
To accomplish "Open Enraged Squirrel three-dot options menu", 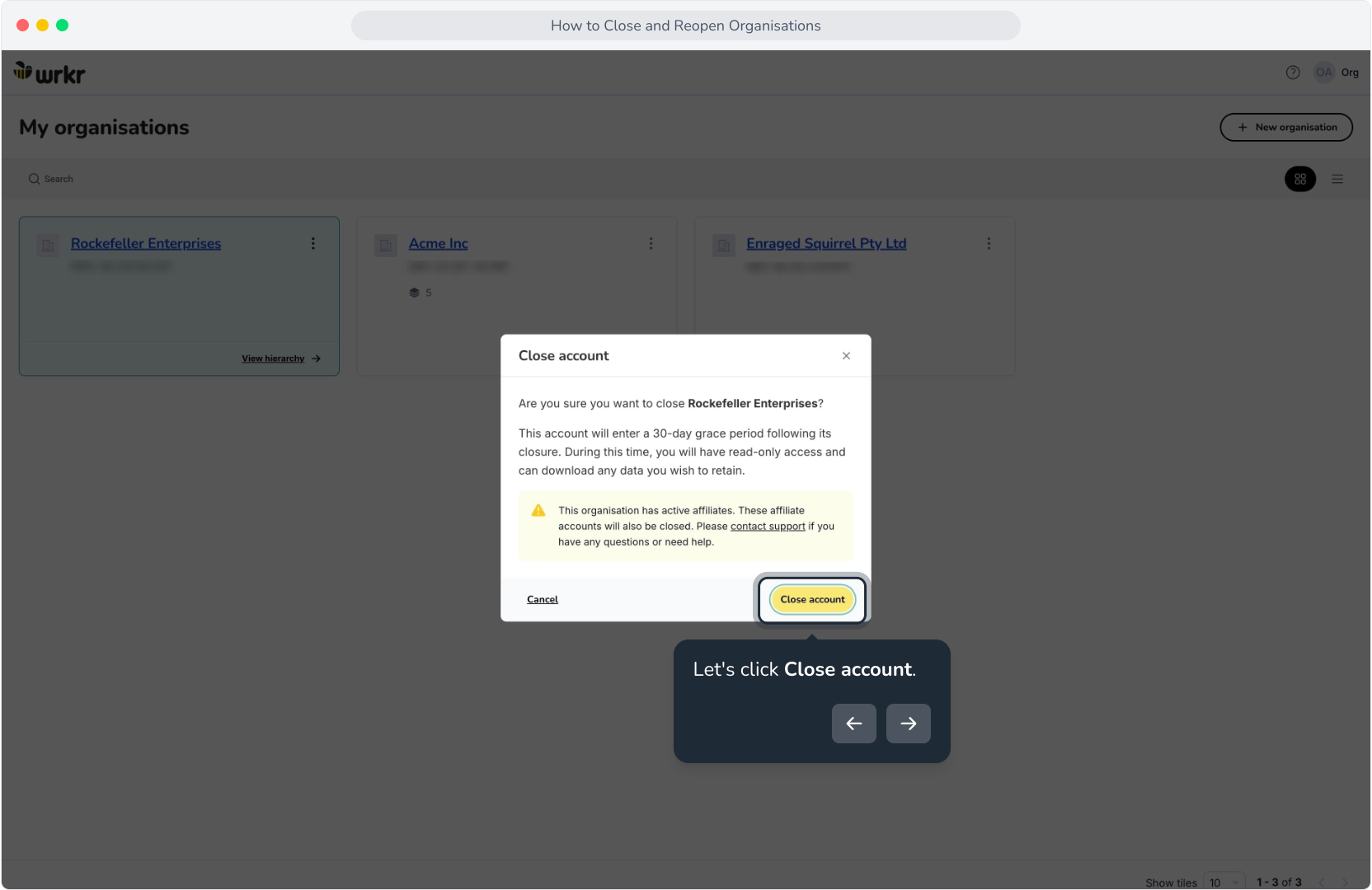I will [989, 244].
